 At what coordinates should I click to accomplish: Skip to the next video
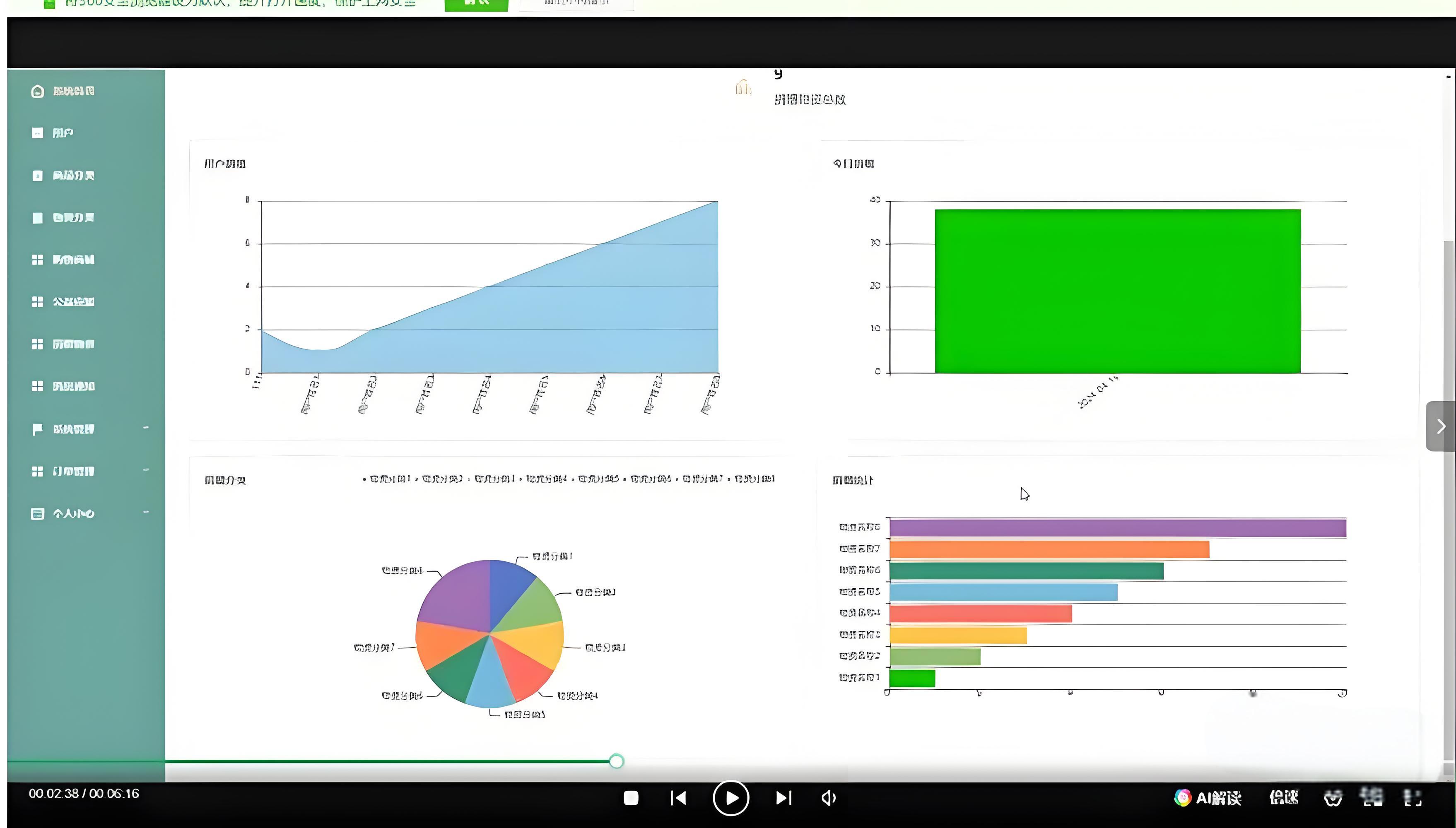click(784, 798)
